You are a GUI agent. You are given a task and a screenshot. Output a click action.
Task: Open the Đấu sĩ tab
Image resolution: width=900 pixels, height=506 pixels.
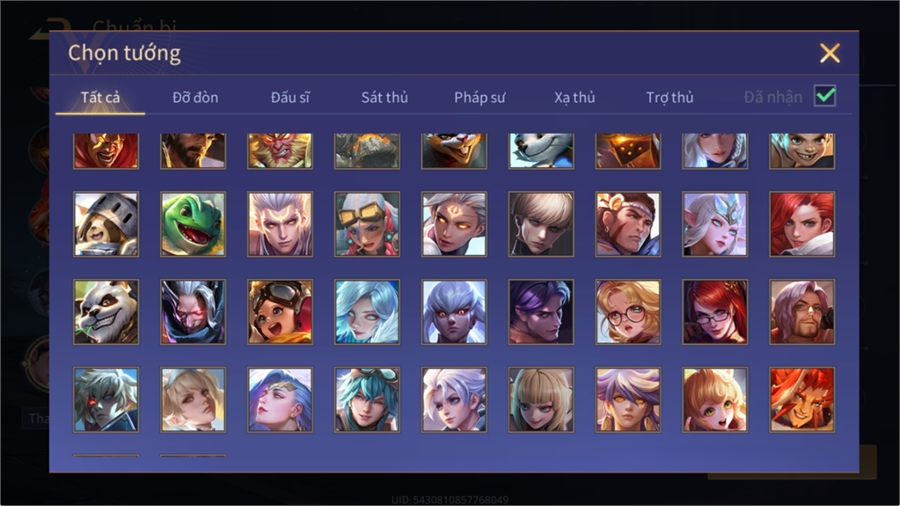click(290, 98)
